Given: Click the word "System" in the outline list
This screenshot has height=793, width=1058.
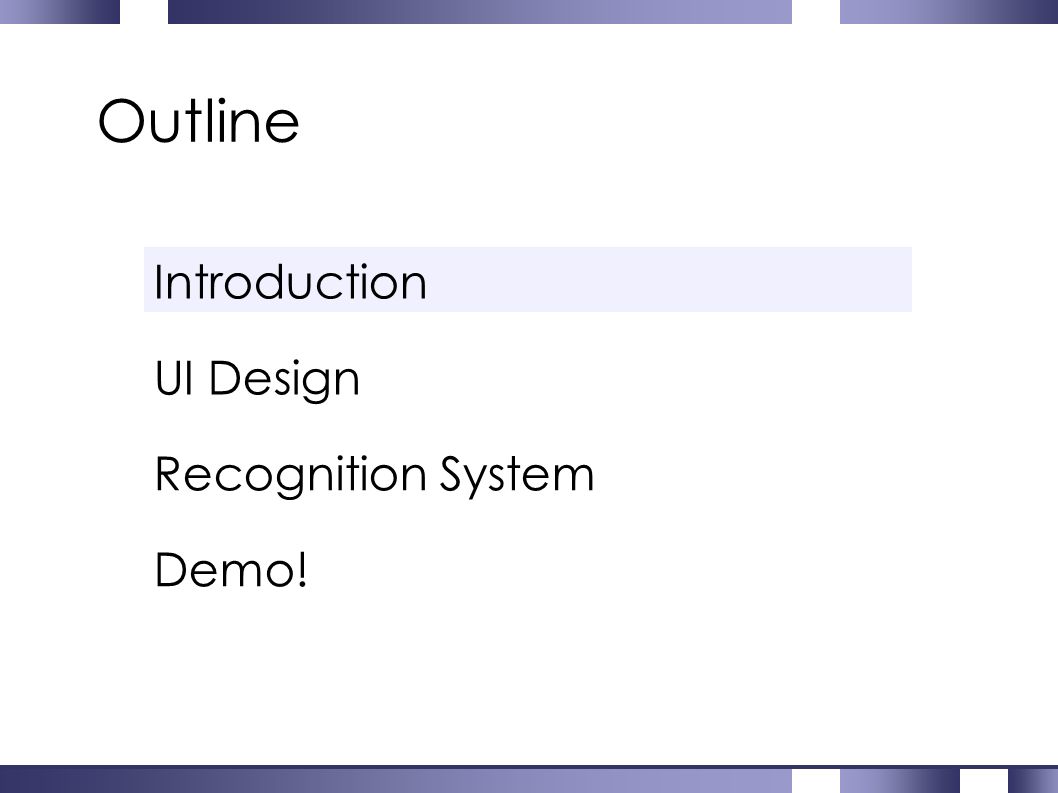Looking at the screenshot, I should pos(517,476).
